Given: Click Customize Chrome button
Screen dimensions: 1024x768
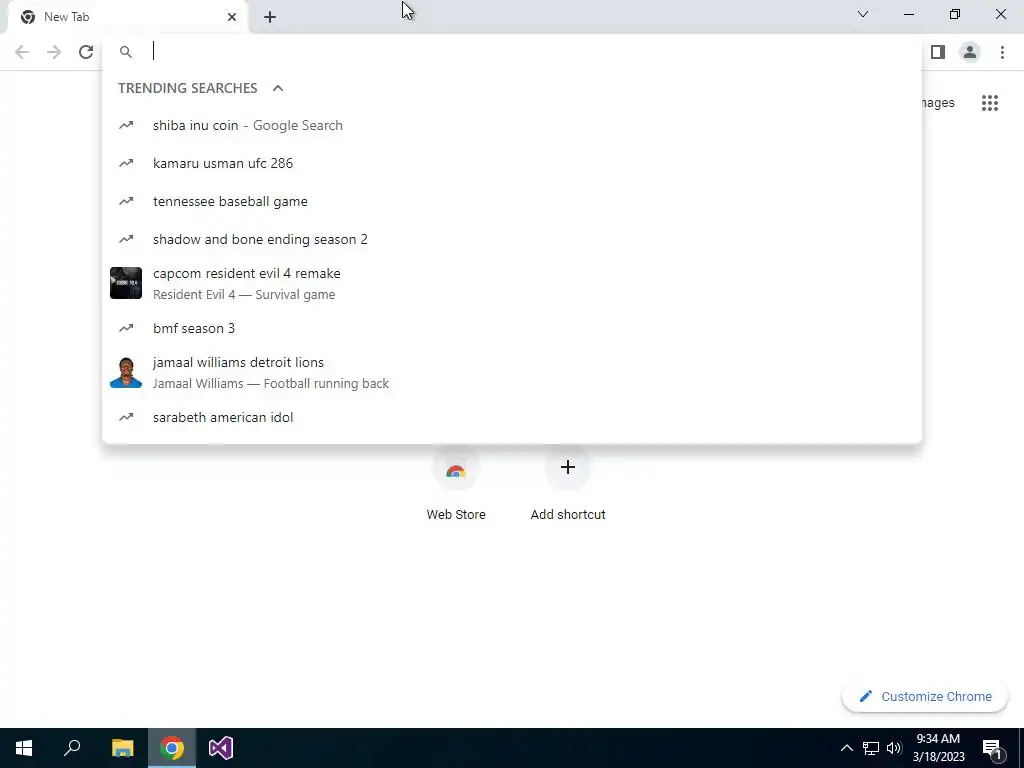Looking at the screenshot, I should pyautogui.click(x=925, y=696).
